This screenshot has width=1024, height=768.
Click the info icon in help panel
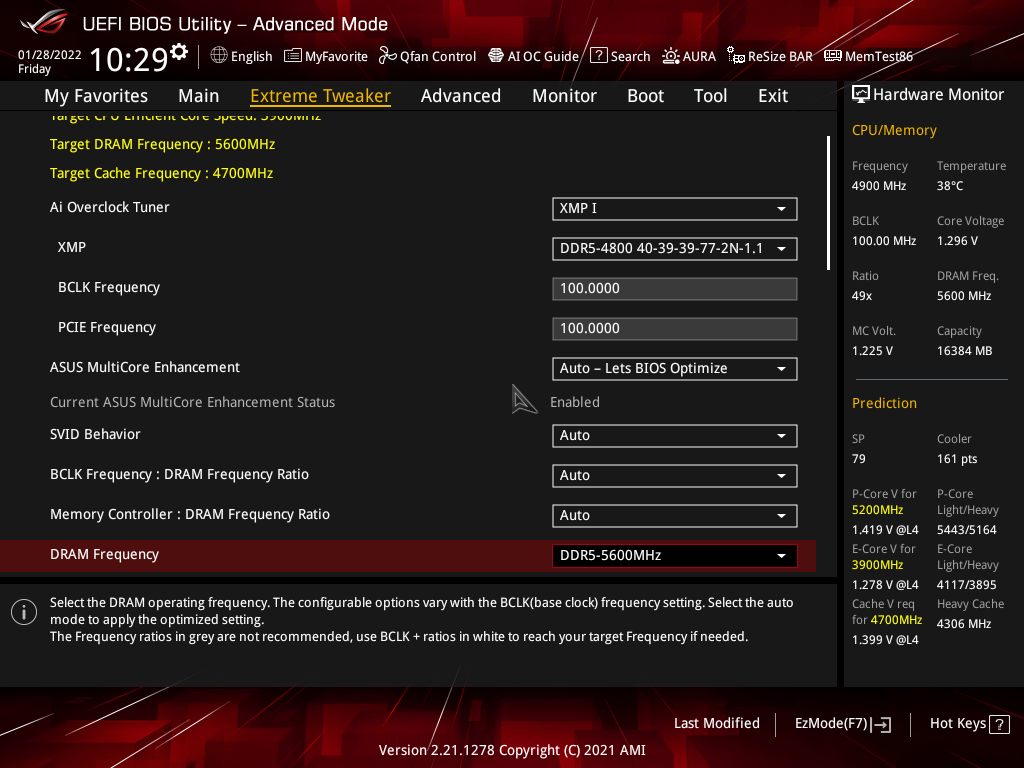coord(24,612)
